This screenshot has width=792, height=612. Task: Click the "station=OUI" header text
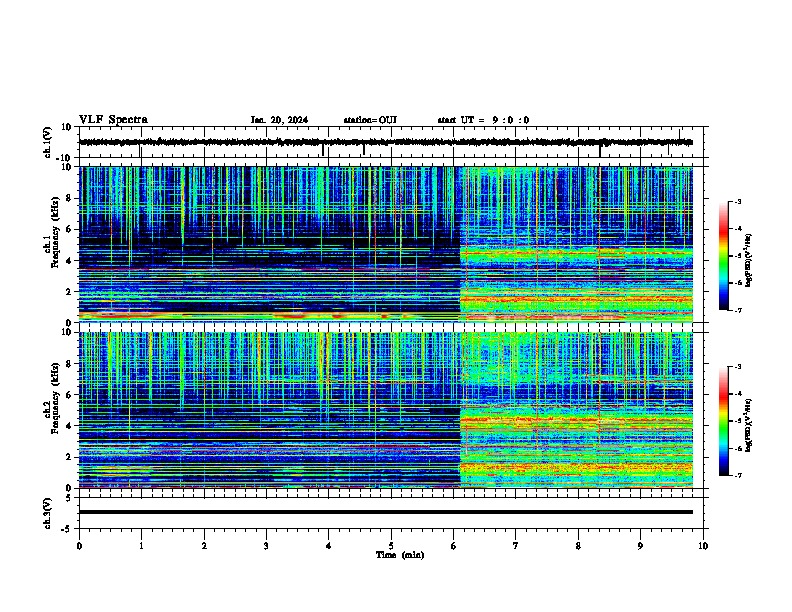370,120
